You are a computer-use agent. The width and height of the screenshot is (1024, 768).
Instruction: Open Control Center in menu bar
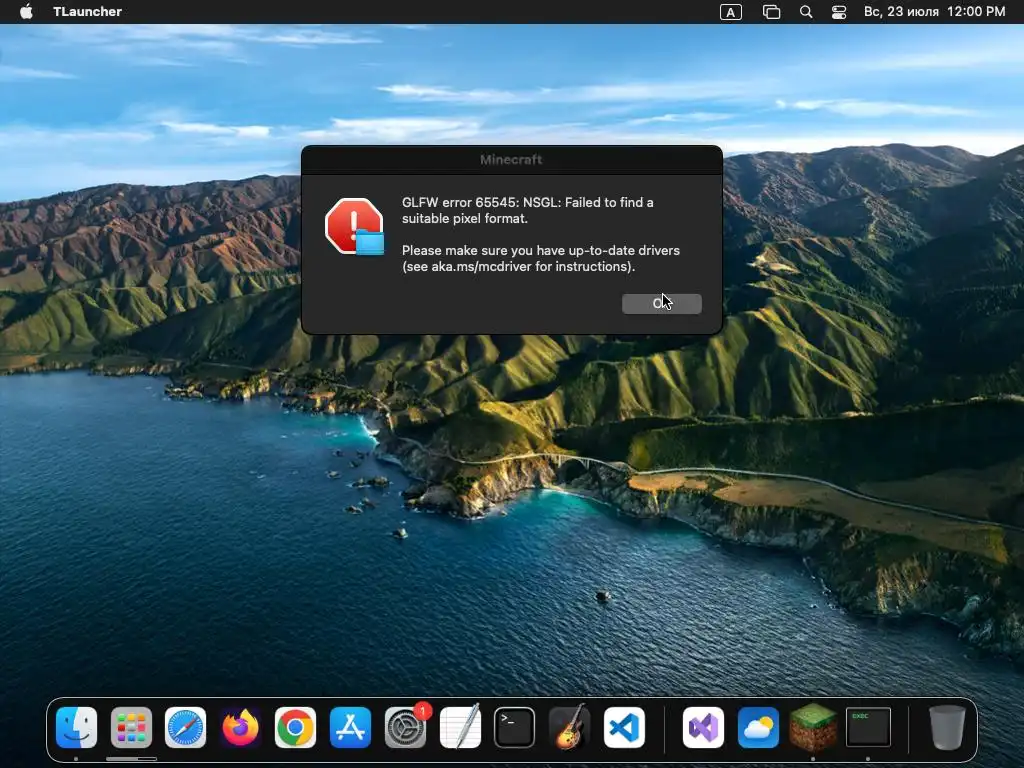(839, 12)
